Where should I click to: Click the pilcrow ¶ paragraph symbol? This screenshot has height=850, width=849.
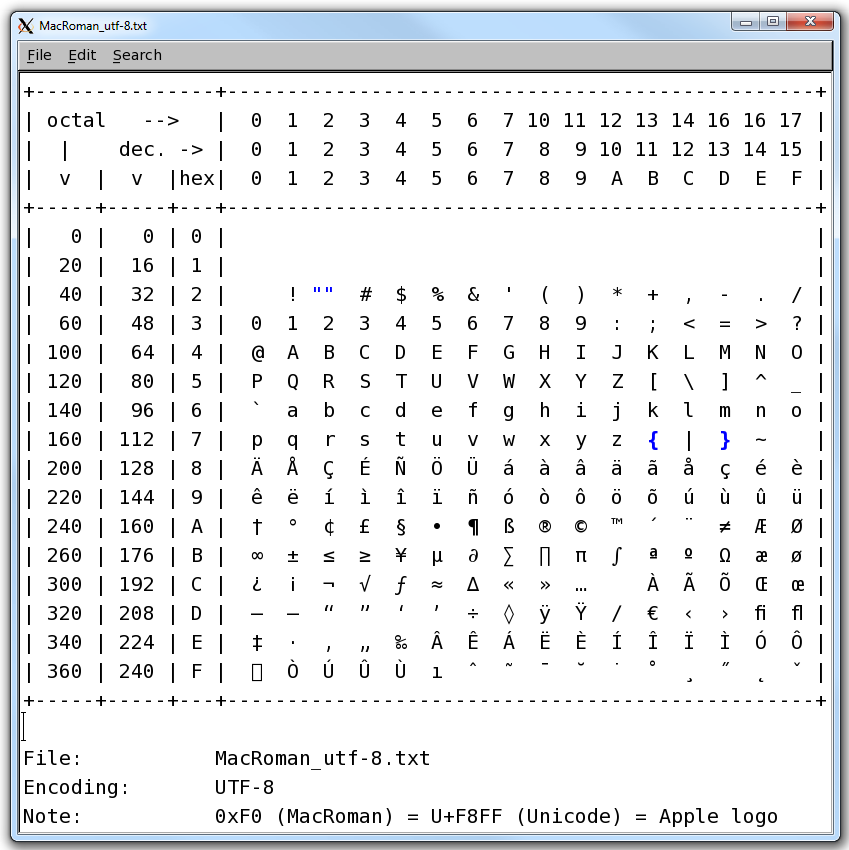coord(472,527)
